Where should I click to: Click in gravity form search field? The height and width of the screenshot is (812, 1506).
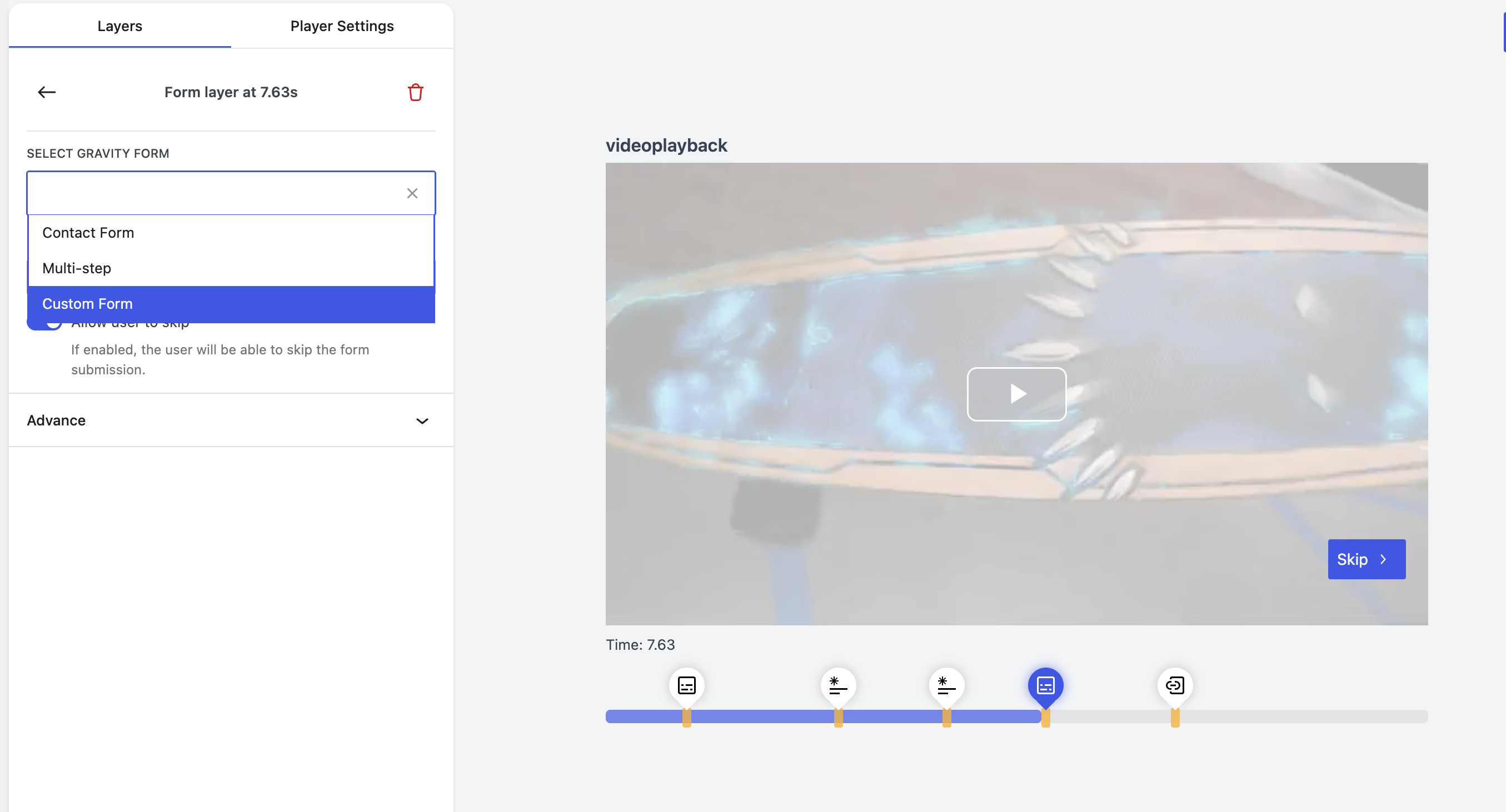point(216,193)
